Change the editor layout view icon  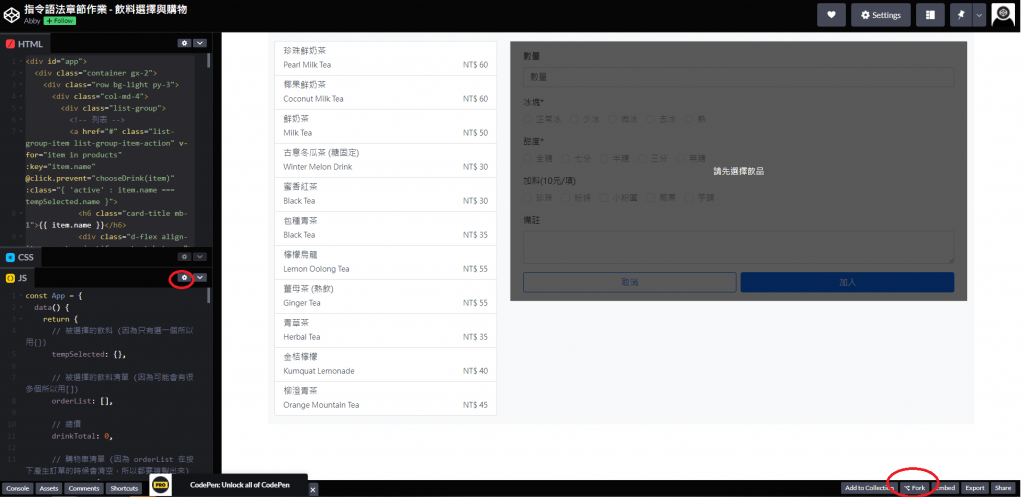pos(930,15)
